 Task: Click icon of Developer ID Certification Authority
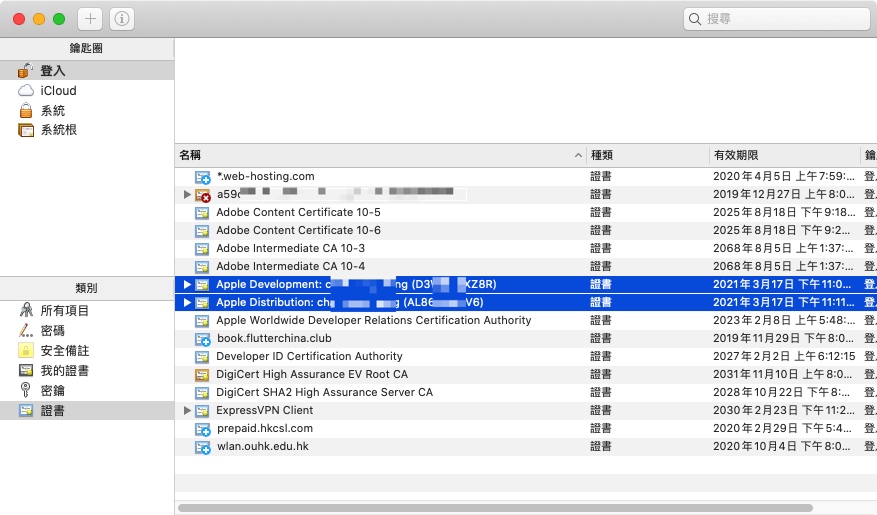201,357
